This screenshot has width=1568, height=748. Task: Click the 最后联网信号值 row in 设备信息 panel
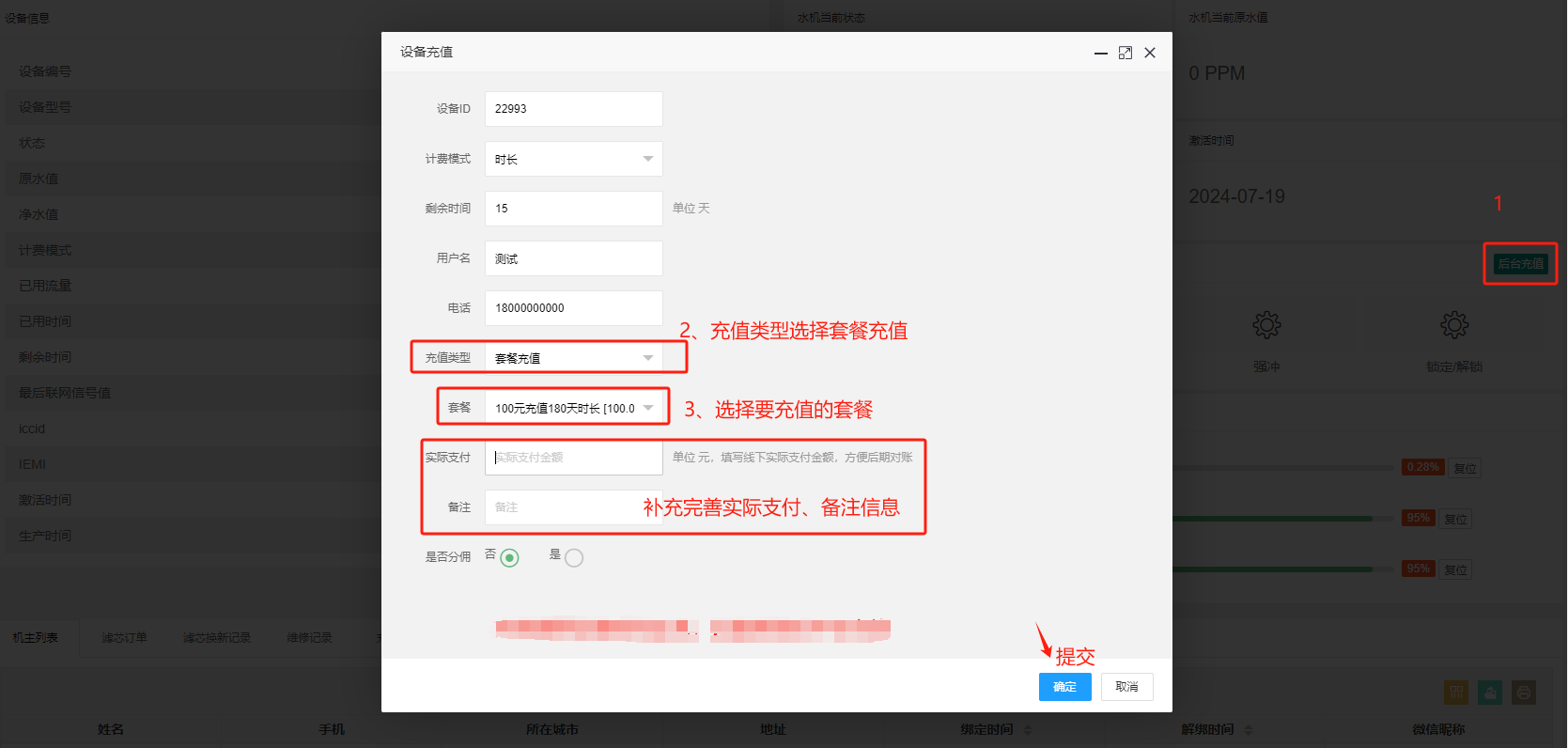tap(193, 393)
